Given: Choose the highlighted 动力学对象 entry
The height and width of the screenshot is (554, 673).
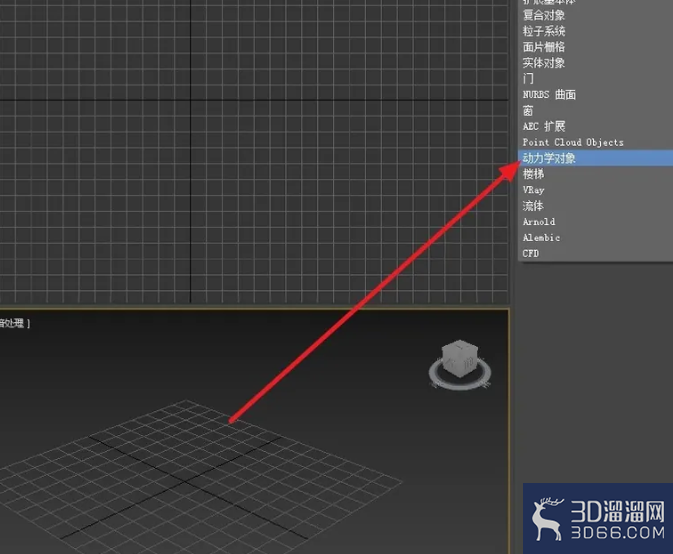Looking at the screenshot, I should (x=595, y=158).
